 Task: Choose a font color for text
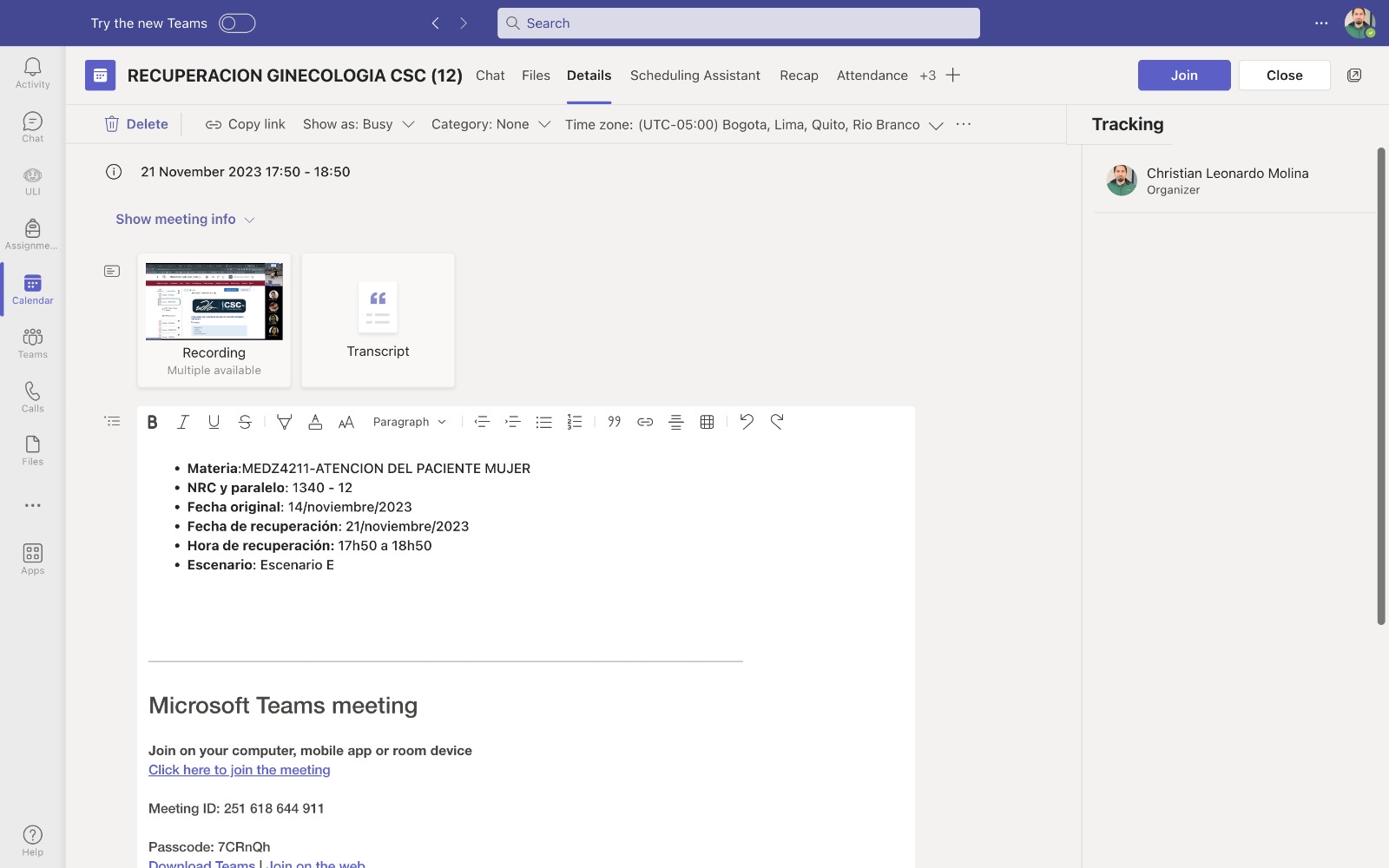[315, 422]
